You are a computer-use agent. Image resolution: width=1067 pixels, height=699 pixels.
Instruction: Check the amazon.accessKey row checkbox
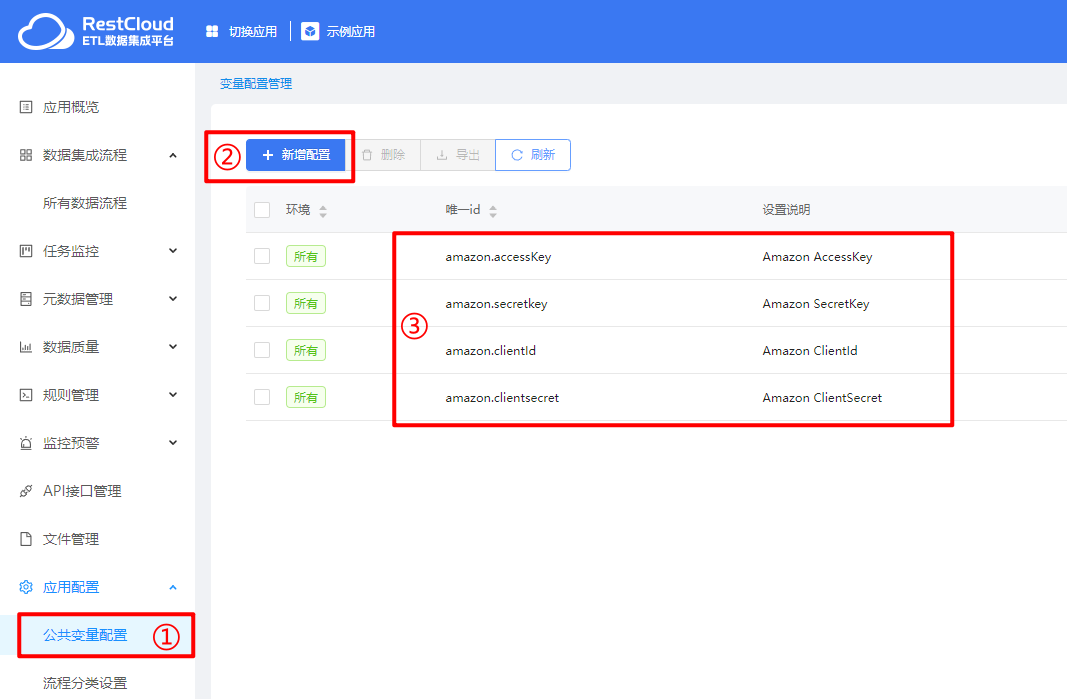click(x=262, y=256)
